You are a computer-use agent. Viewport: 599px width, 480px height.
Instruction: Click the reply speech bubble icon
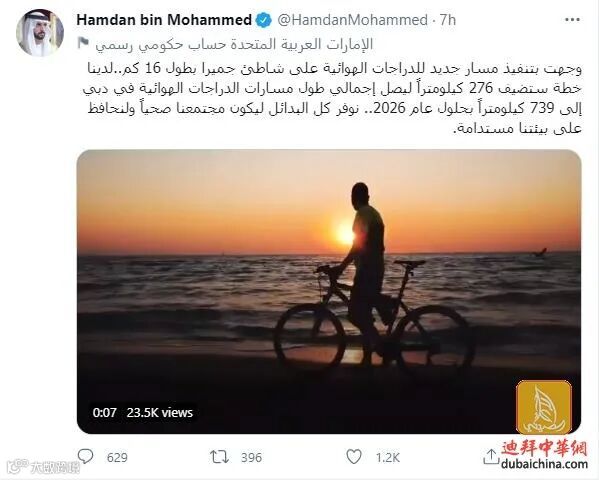tap(85, 457)
